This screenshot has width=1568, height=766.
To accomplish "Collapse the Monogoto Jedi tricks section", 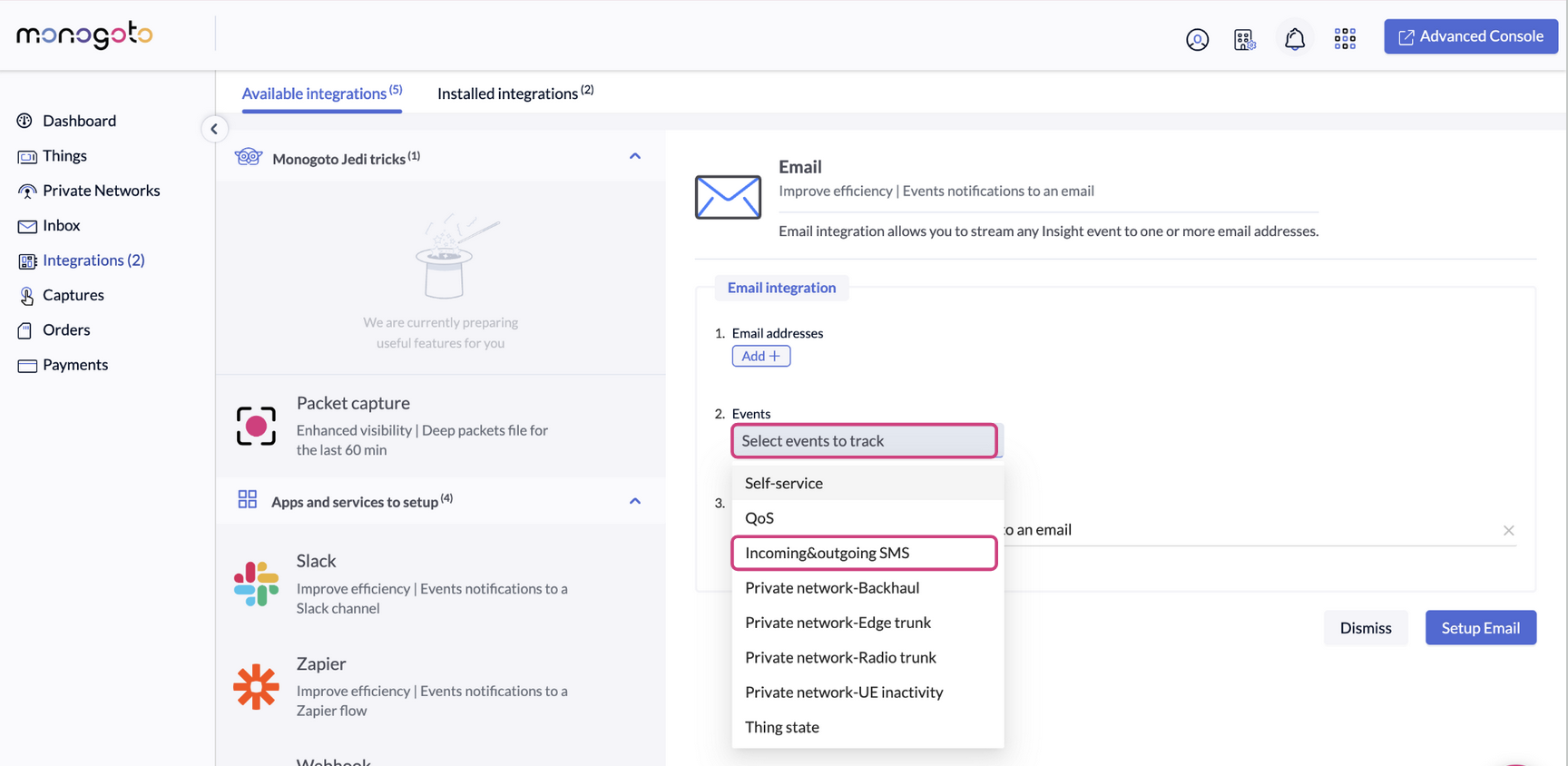I will tap(634, 157).
